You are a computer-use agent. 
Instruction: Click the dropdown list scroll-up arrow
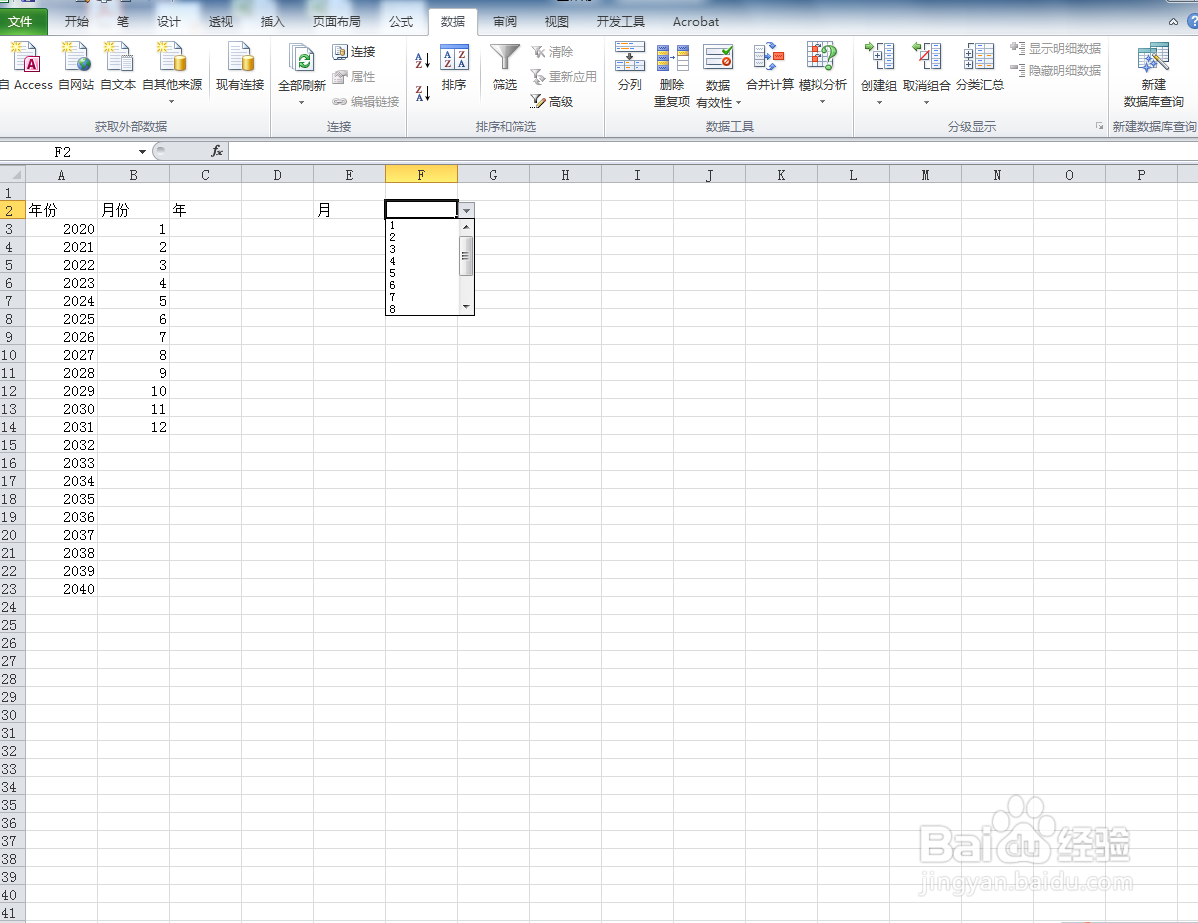pyautogui.click(x=466, y=227)
